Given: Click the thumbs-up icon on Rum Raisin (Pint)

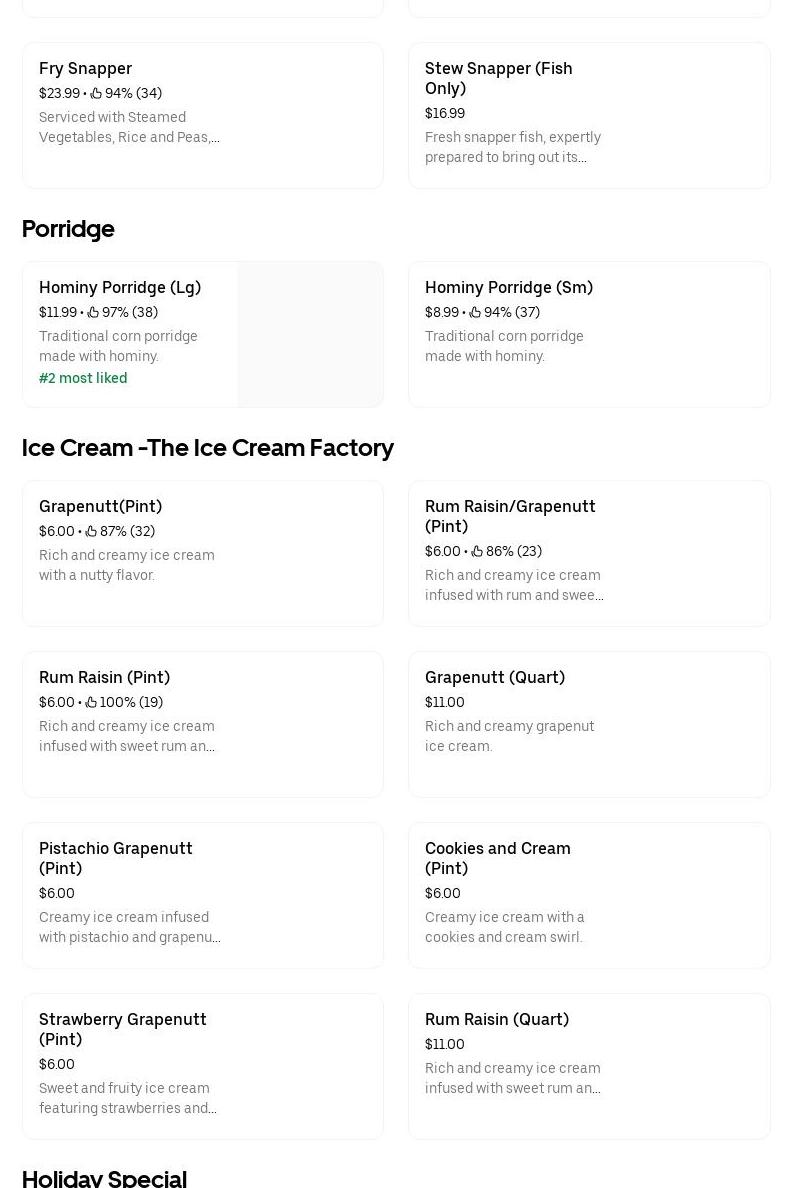Looking at the screenshot, I should (x=91, y=702).
